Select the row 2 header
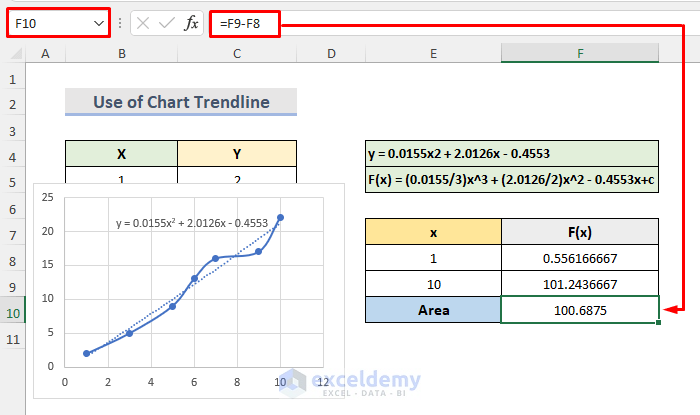Image resolution: width=700 pixels, height=415 pixels. pos(12,104)
